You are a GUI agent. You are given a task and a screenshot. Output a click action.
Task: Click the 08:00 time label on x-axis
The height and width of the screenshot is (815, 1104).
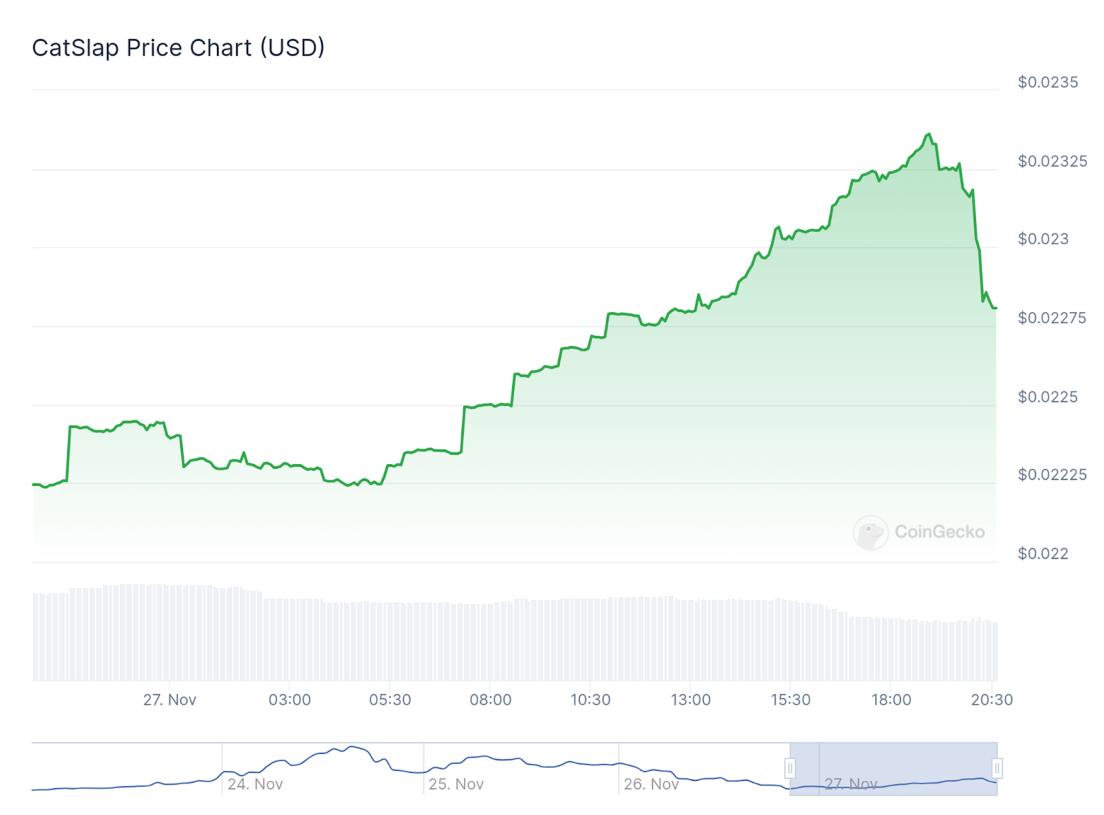pyautogui.click(x=490, y=700)
